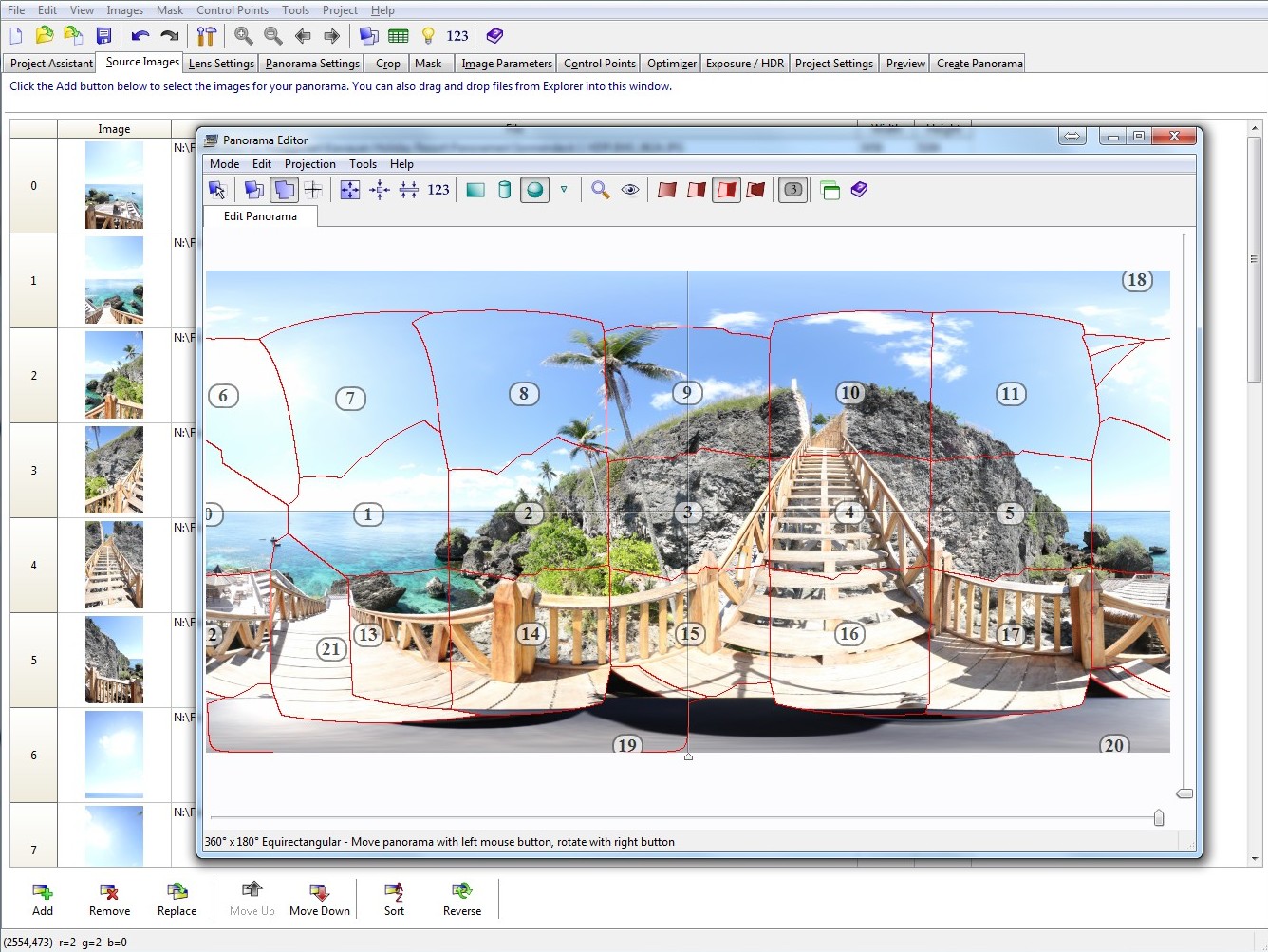
Task: Open the Control Points menu
Action: coord(233,10)
